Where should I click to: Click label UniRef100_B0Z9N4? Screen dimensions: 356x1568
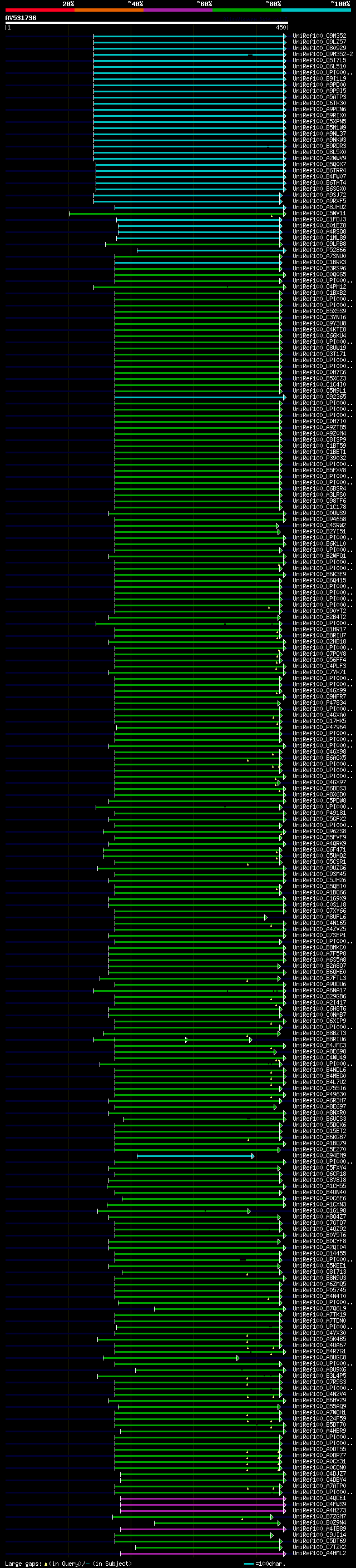(x=319, y=1522)
